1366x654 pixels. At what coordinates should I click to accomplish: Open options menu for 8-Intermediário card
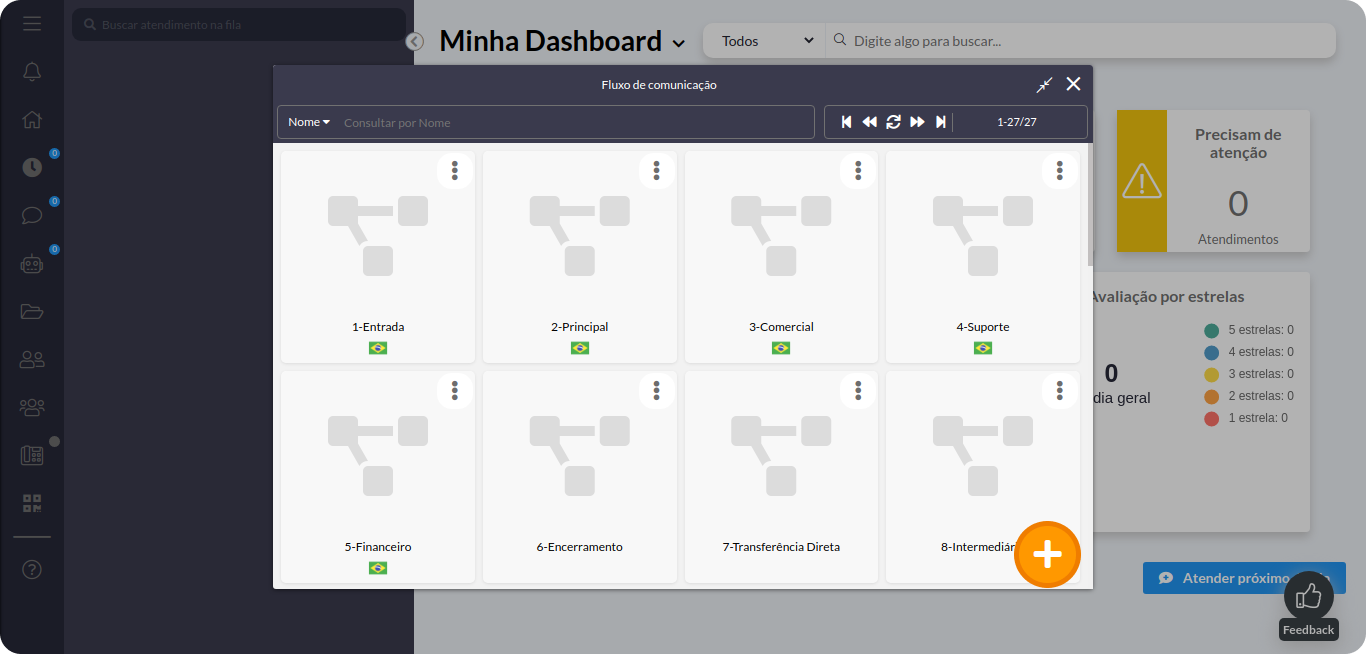[x=1060, y=390]
